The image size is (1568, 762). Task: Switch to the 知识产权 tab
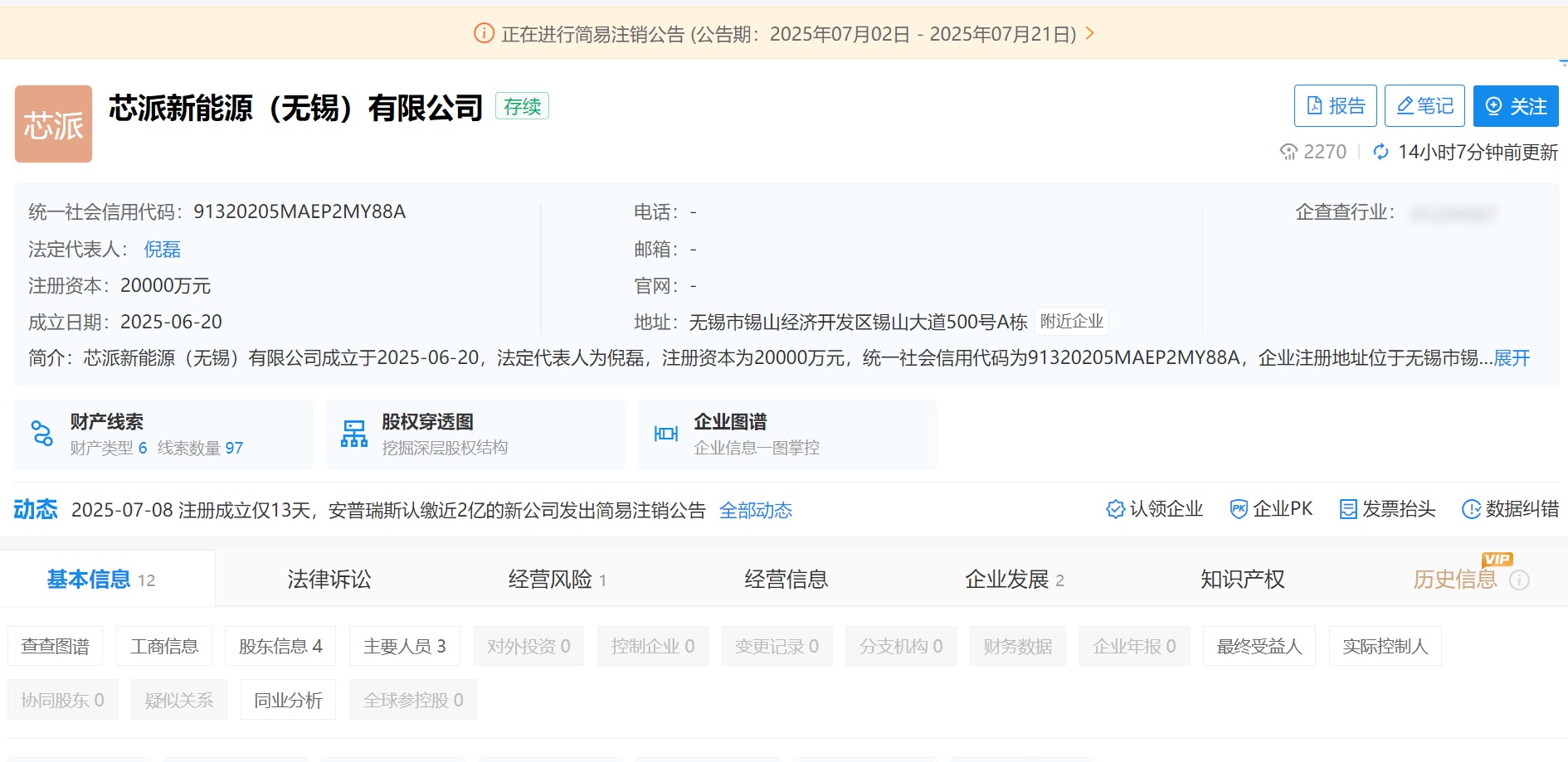(1242, 579)
